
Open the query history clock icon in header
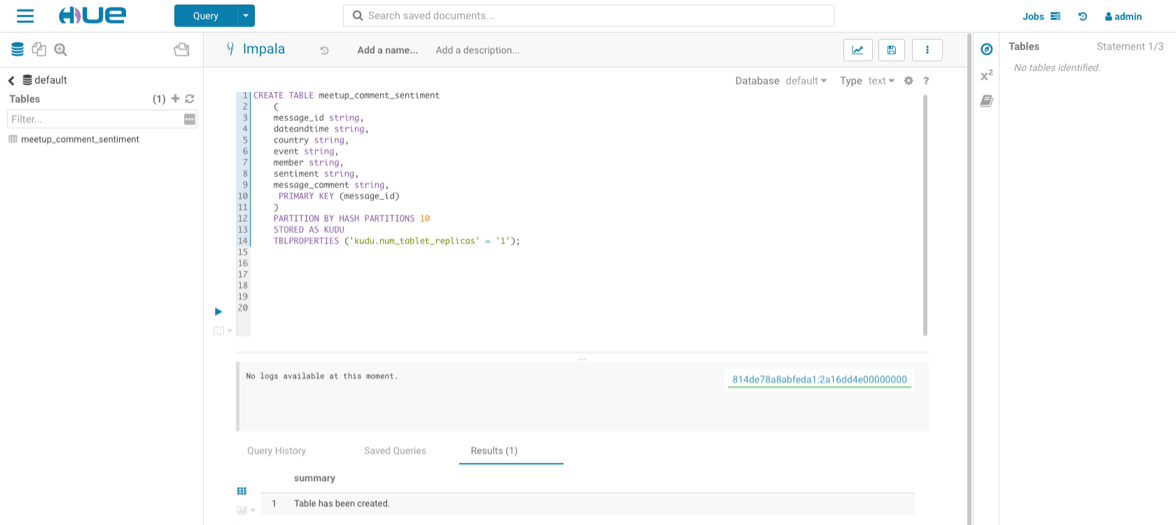pyautogui.click(x=1082, y=16)
